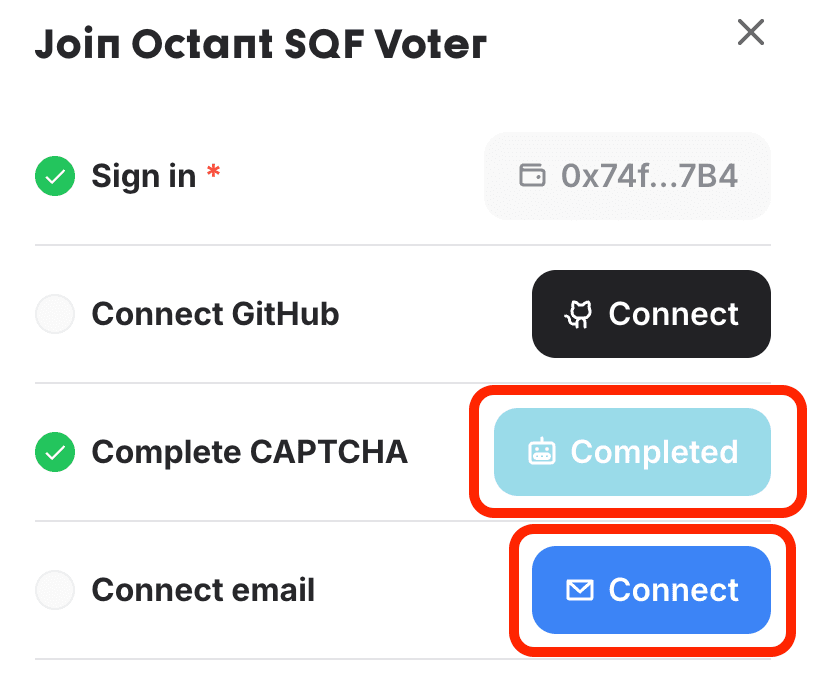This screenshot has width=824, height=686.
Task: Click the Connect GitHub step label
Action: pos(215,314)
